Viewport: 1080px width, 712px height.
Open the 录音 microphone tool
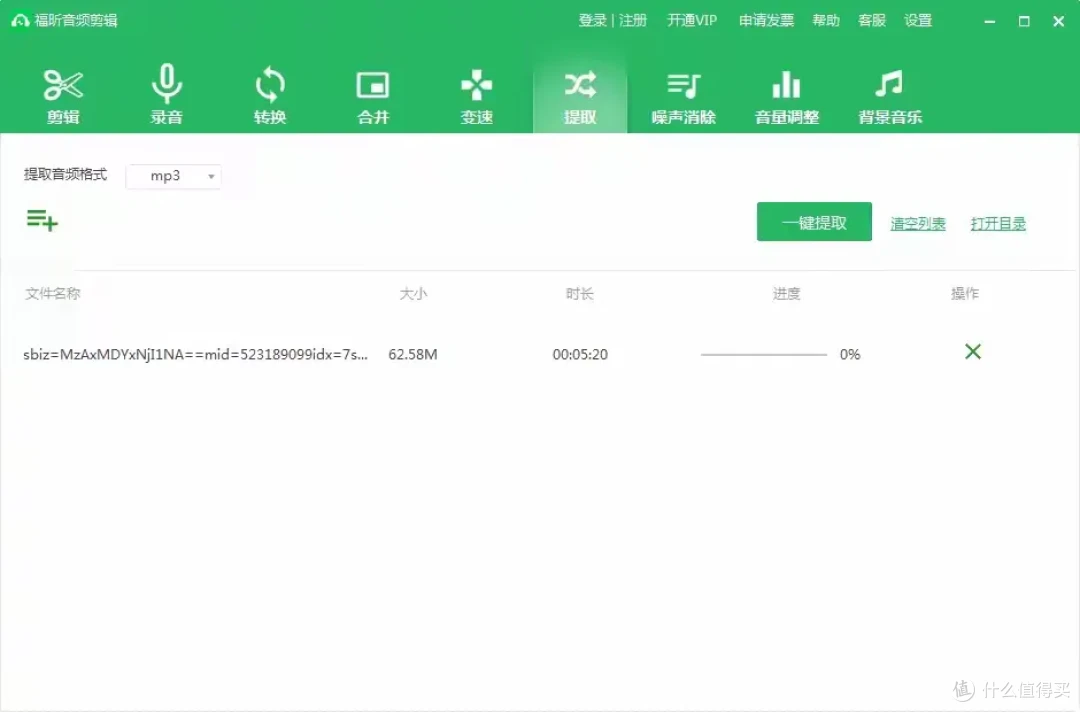pyautogui.click(x=167, y=95)
